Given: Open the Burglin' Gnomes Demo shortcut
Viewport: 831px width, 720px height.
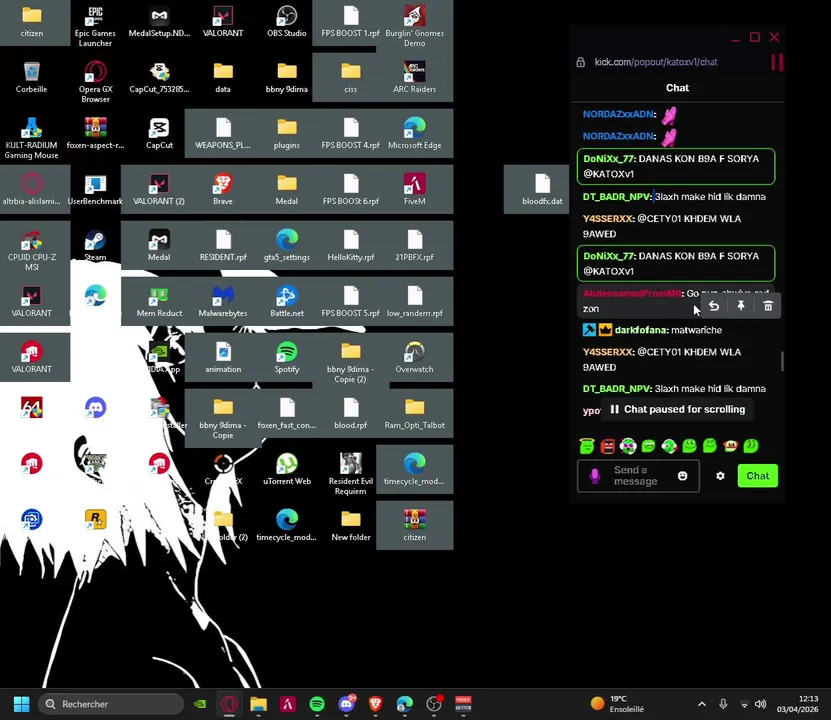Looking at the screenshot, I should click(414, 25).
